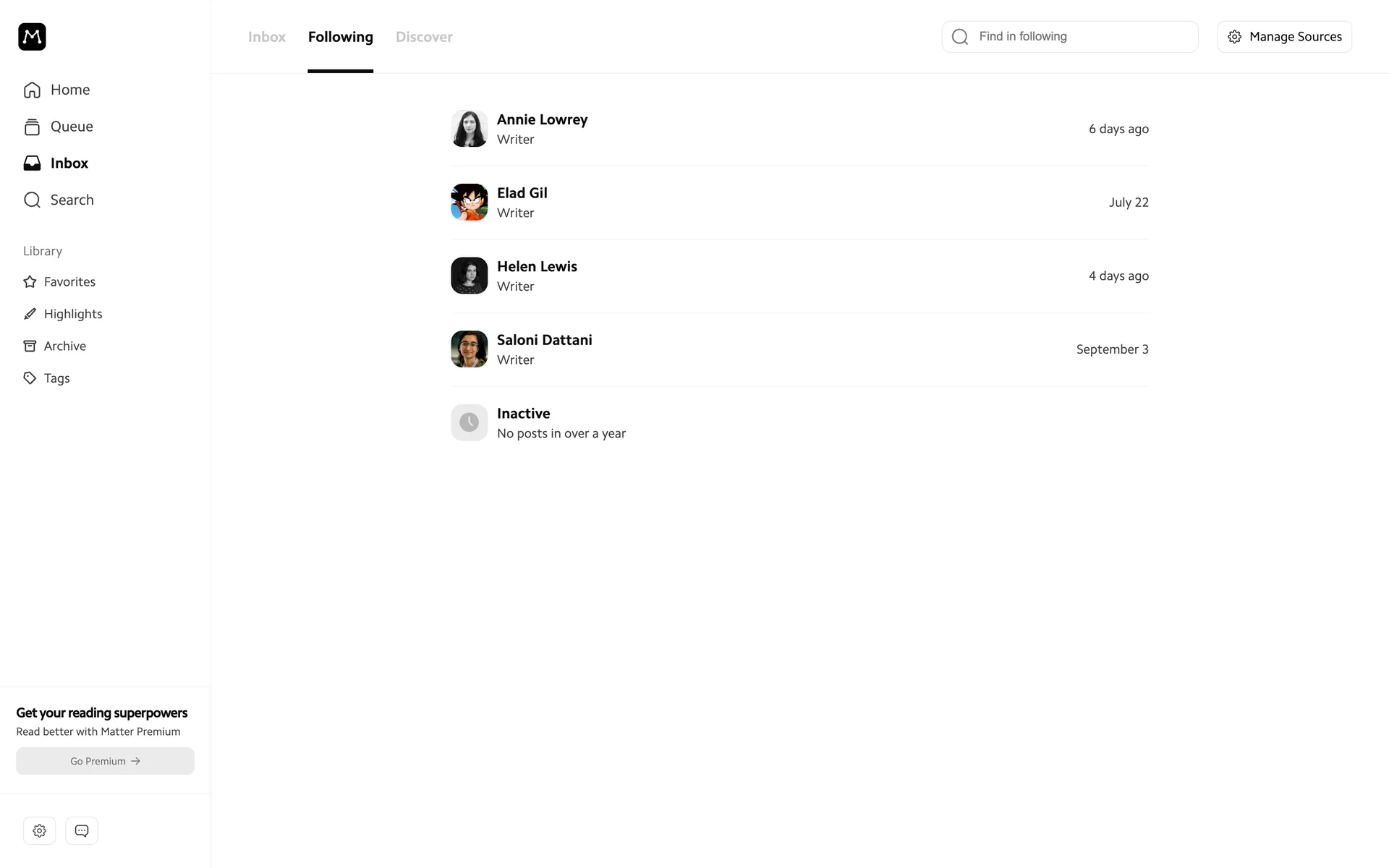
Task: Focus the Find in following field
Action: pos(1082,37)
